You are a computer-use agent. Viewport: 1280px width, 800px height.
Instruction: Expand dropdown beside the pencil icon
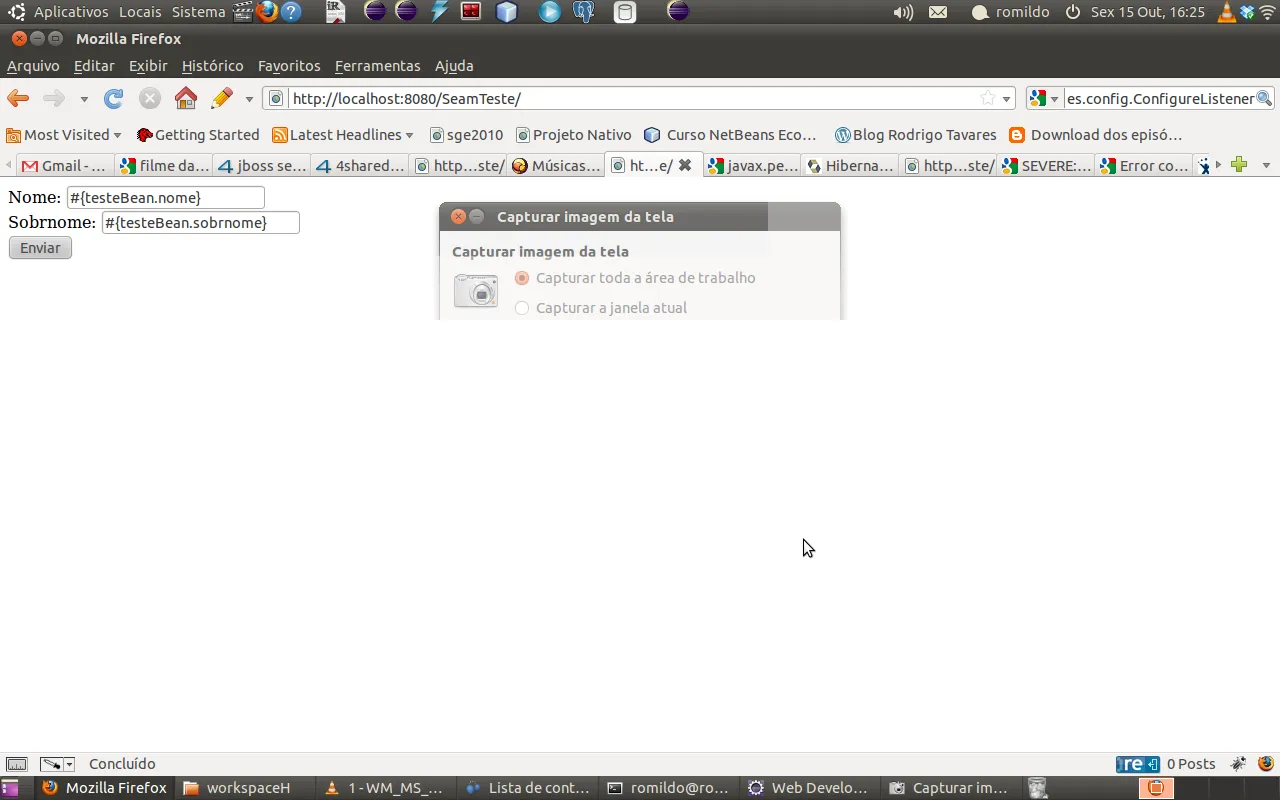pos(249,99)
